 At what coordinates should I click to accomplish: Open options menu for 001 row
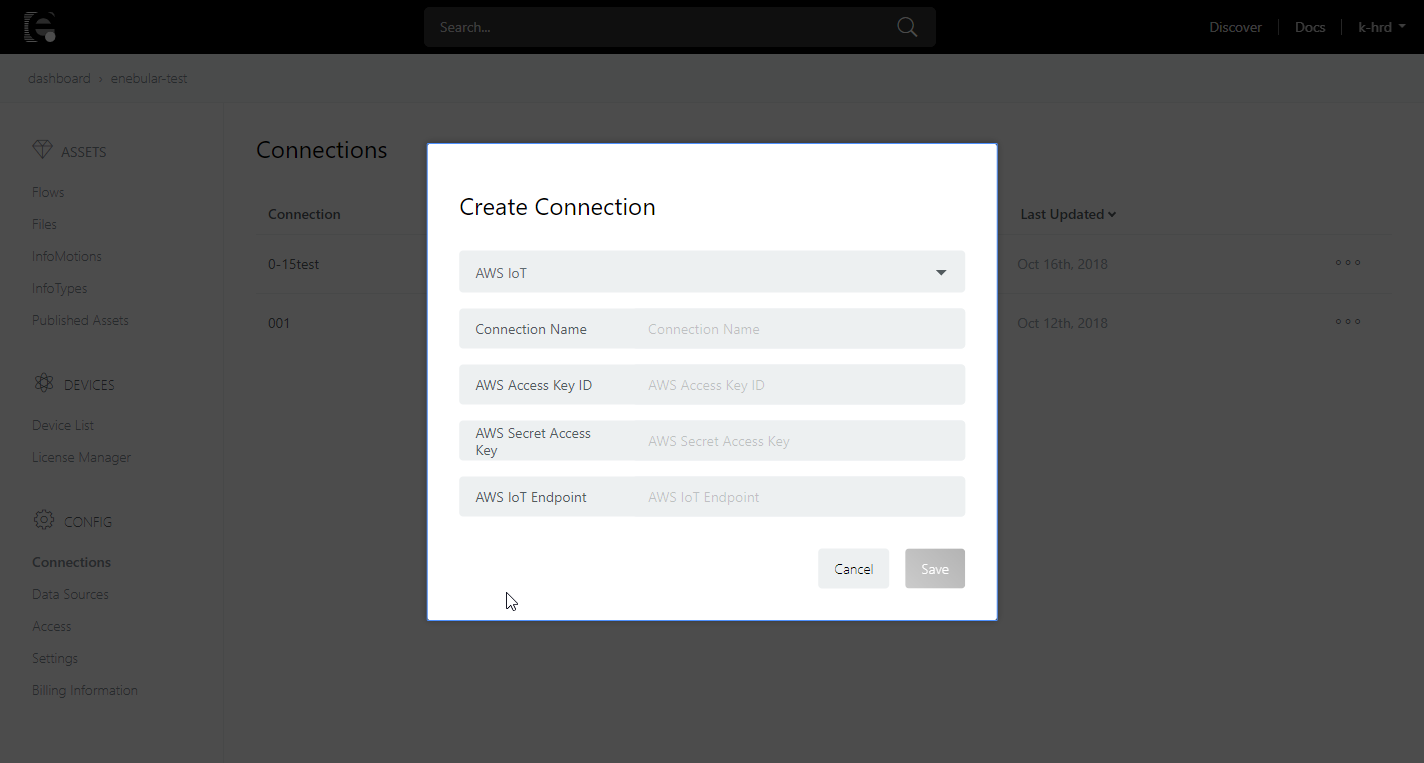(x=1347, y=323)
